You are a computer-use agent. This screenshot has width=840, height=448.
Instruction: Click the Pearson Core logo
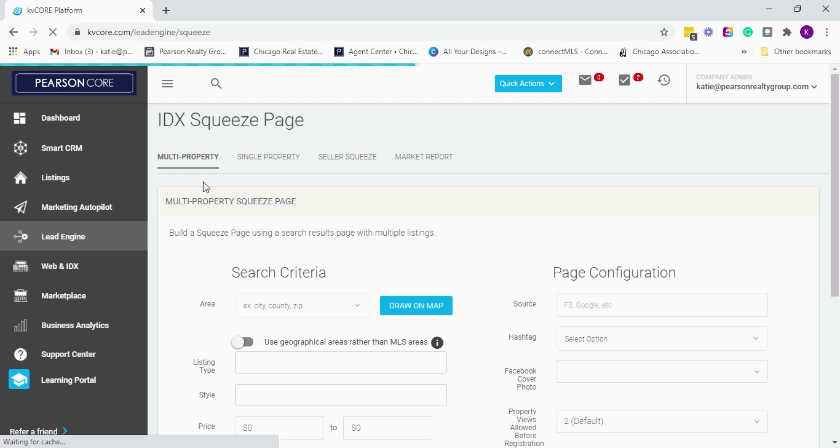pyautogui.click(x=74, y=83)
